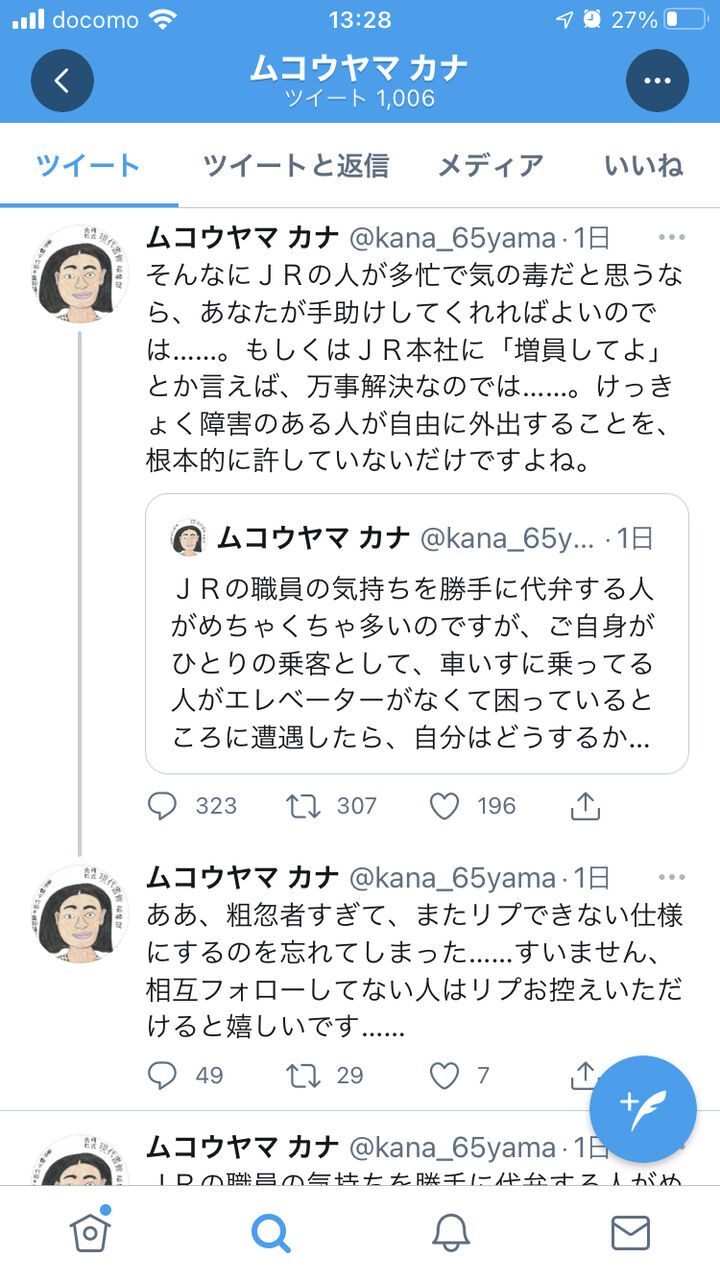
Task: Tap the compose new tweet button
Action: (x=642, y=1108)
